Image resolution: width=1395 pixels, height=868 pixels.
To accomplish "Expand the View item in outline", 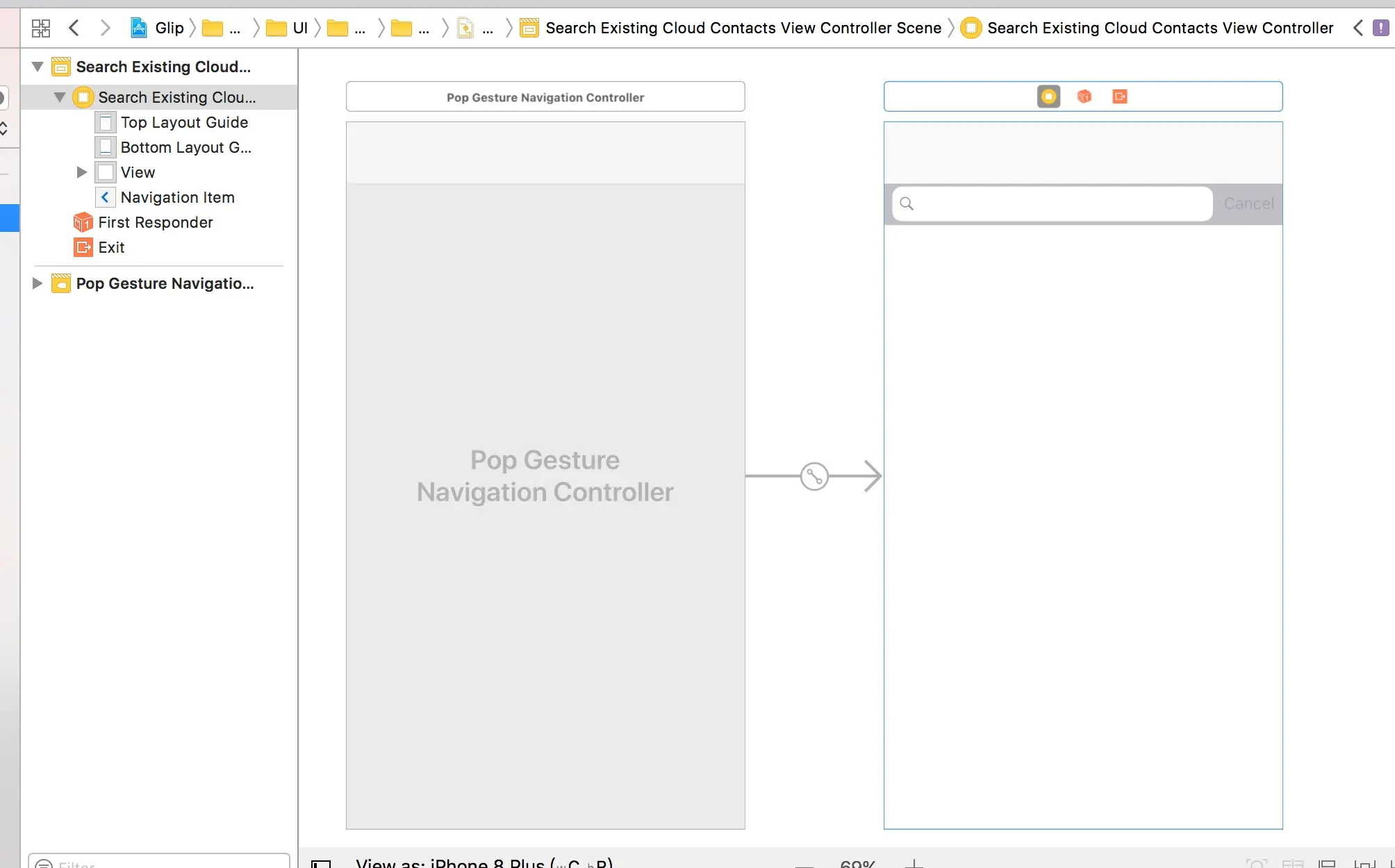I will pyautogui.click(x=81, y=172).
